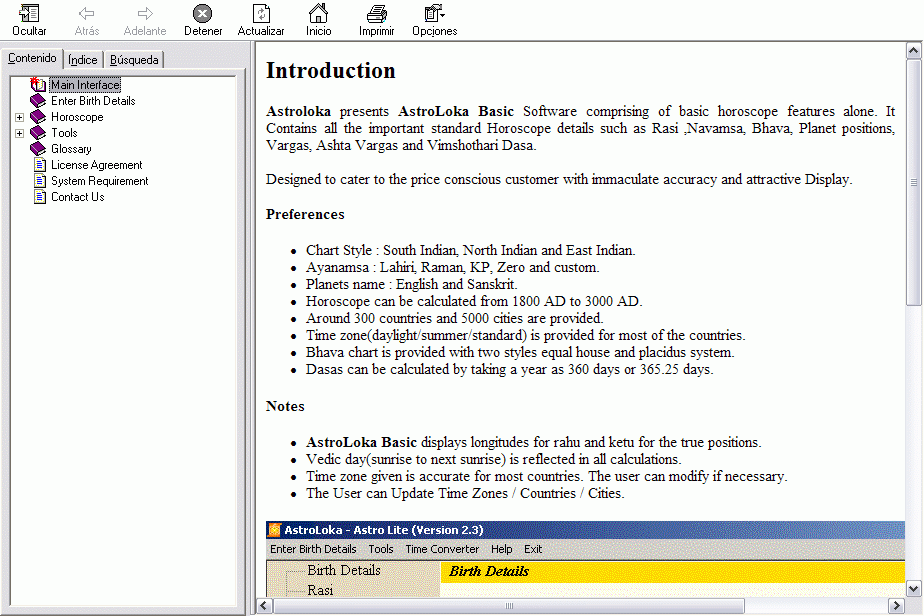
Task: Switch to the Búsqueda tab
Action: coord(134,60)
